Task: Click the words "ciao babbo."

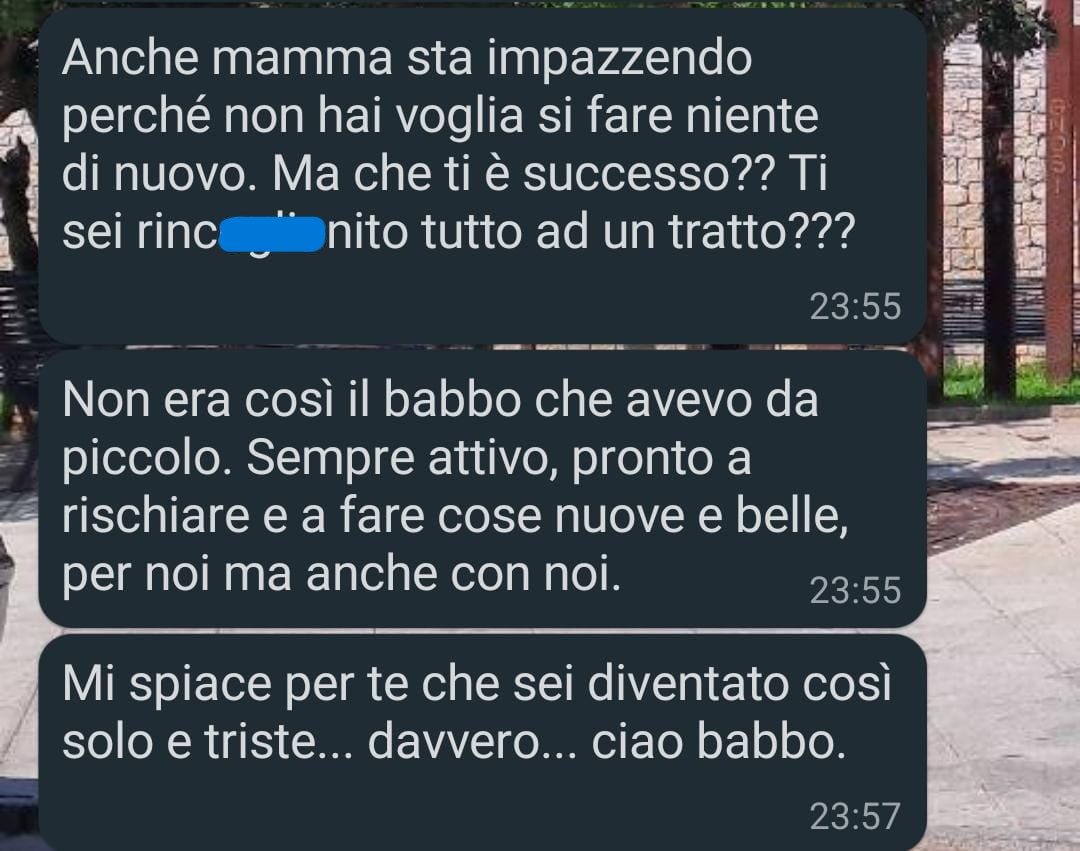Action: [x=718, y=742]
